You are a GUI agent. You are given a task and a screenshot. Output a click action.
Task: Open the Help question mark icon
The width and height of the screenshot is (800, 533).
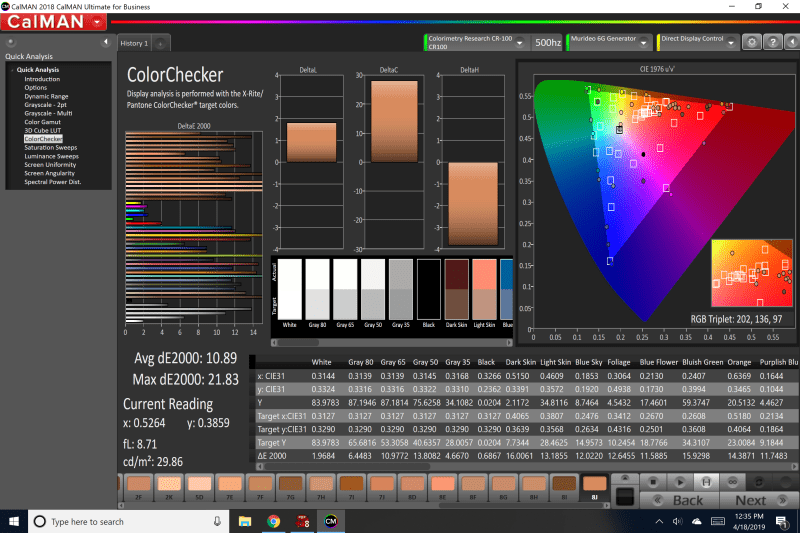[x=772, y=42]
